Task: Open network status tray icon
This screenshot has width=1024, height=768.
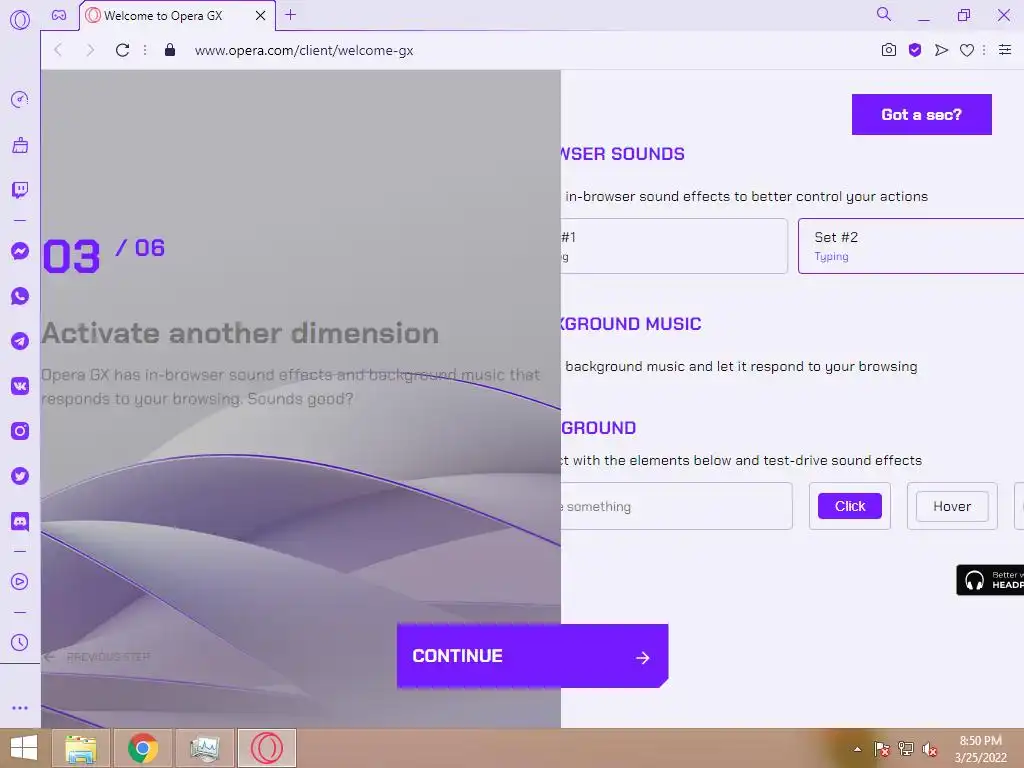Action: click(906, 749)
